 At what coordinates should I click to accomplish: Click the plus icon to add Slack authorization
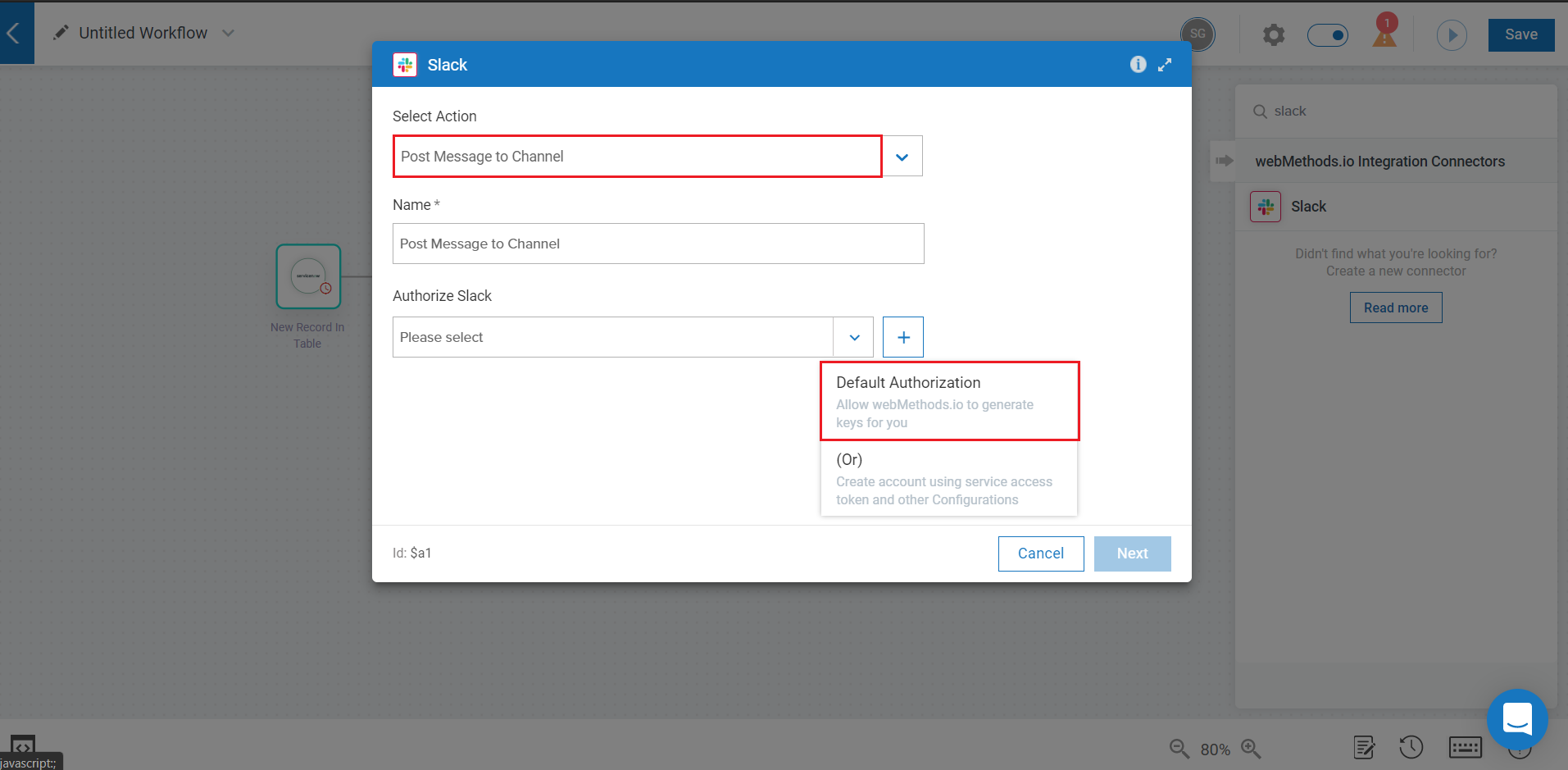point(903,337)
